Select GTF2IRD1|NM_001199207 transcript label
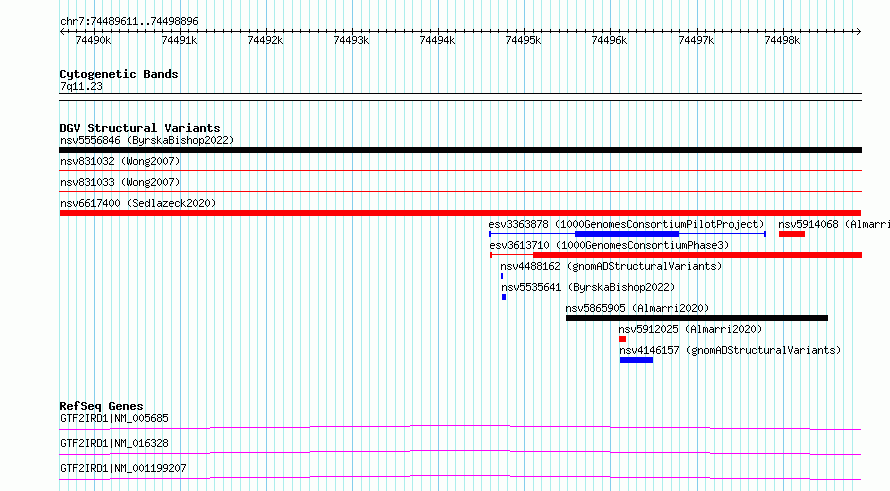The height and width of the screenshot is (491, 890). [123, 468]
